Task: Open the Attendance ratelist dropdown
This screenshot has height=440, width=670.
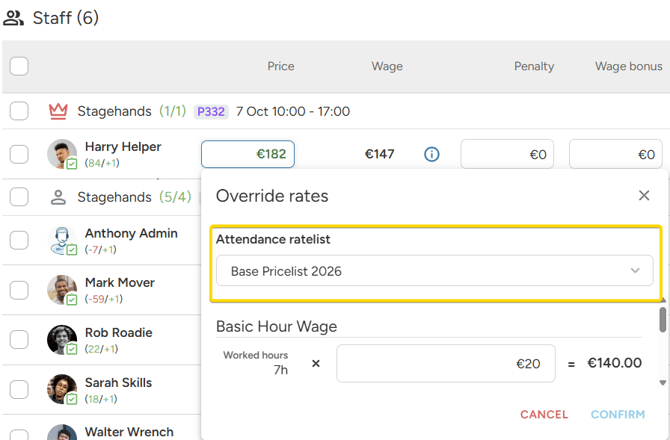Action: coord(435,271)
